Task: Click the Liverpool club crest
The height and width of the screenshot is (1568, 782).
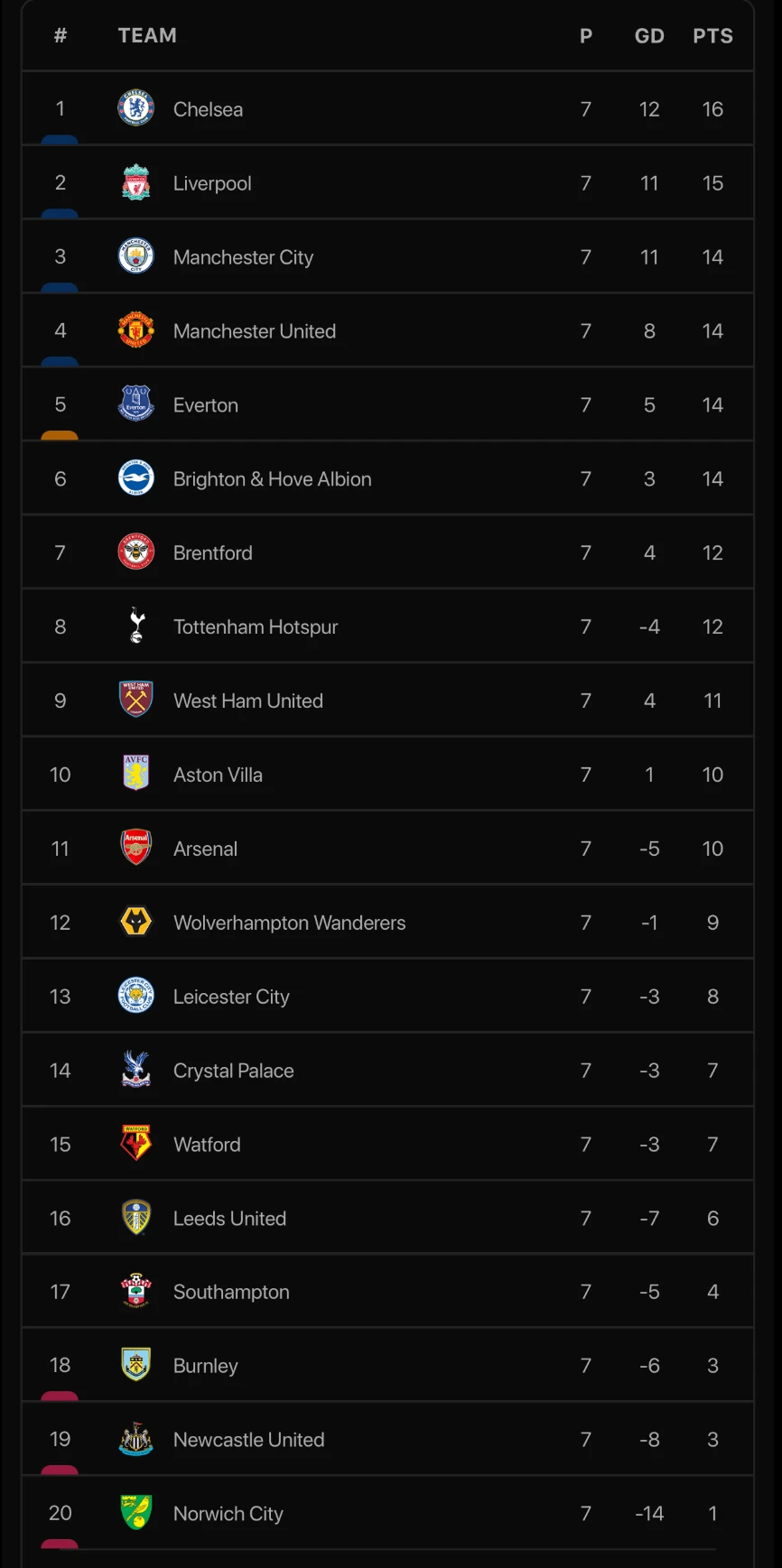Action: pyautogui.click(x=136, y=183)
